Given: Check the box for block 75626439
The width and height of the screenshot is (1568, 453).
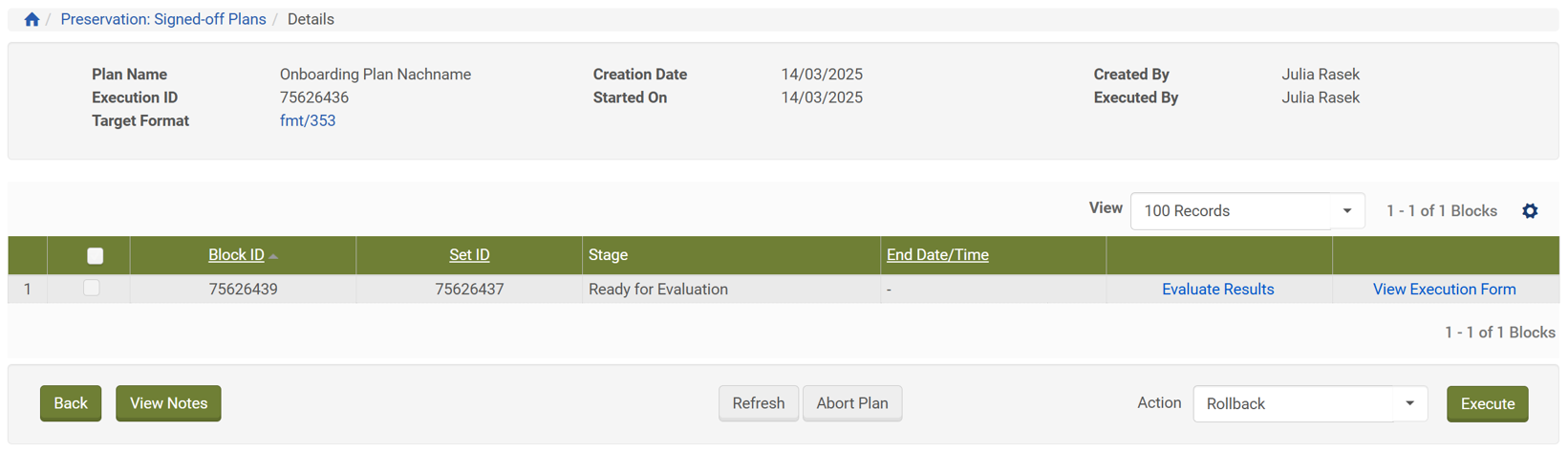Looking at the screenshot, I should 92,288.
